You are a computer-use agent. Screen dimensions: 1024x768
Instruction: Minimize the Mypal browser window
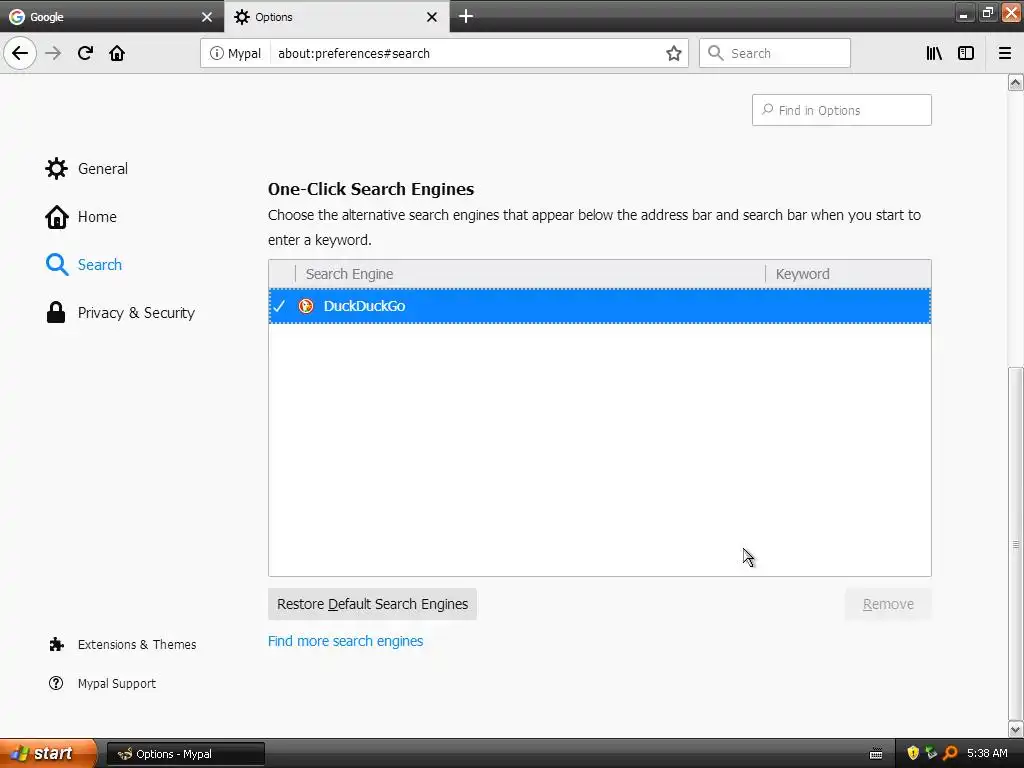pyautogui.click(x=964, y=13)
